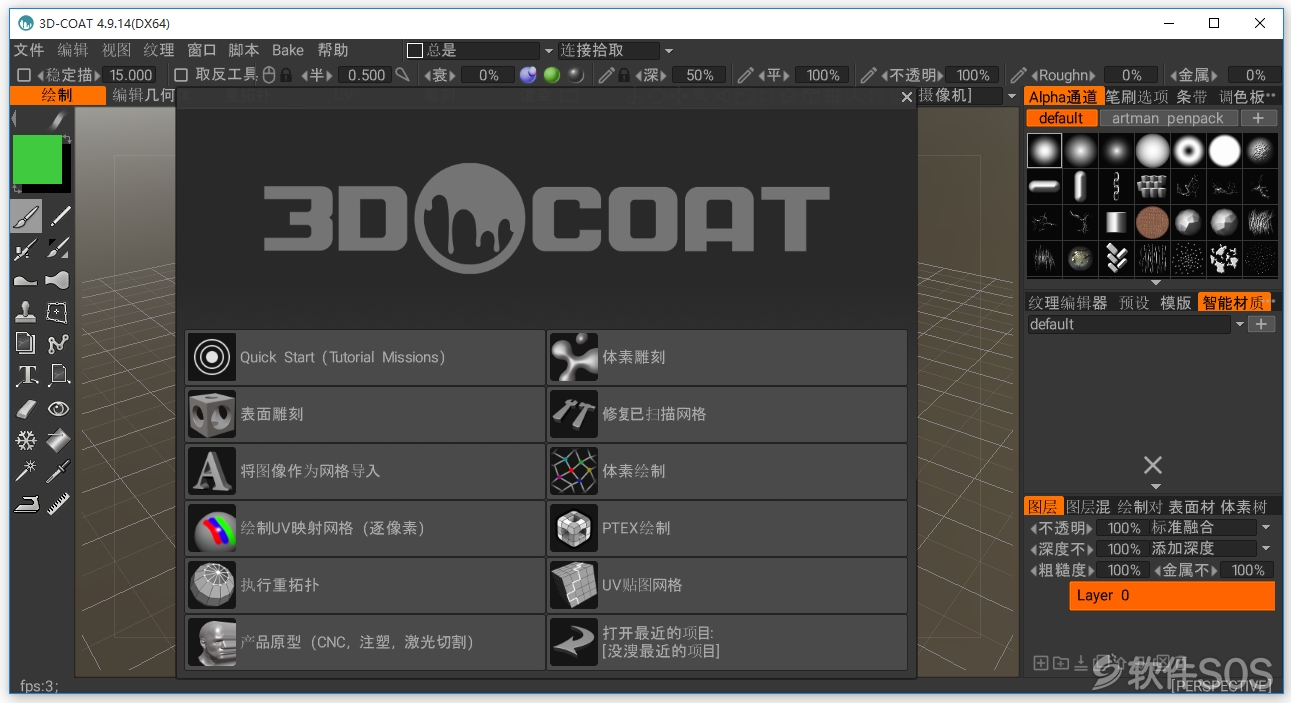Select the iron smoothing tool
The height and width of the screenshot is (703, 1291).
pyautogui.click(x=26, y=504)
